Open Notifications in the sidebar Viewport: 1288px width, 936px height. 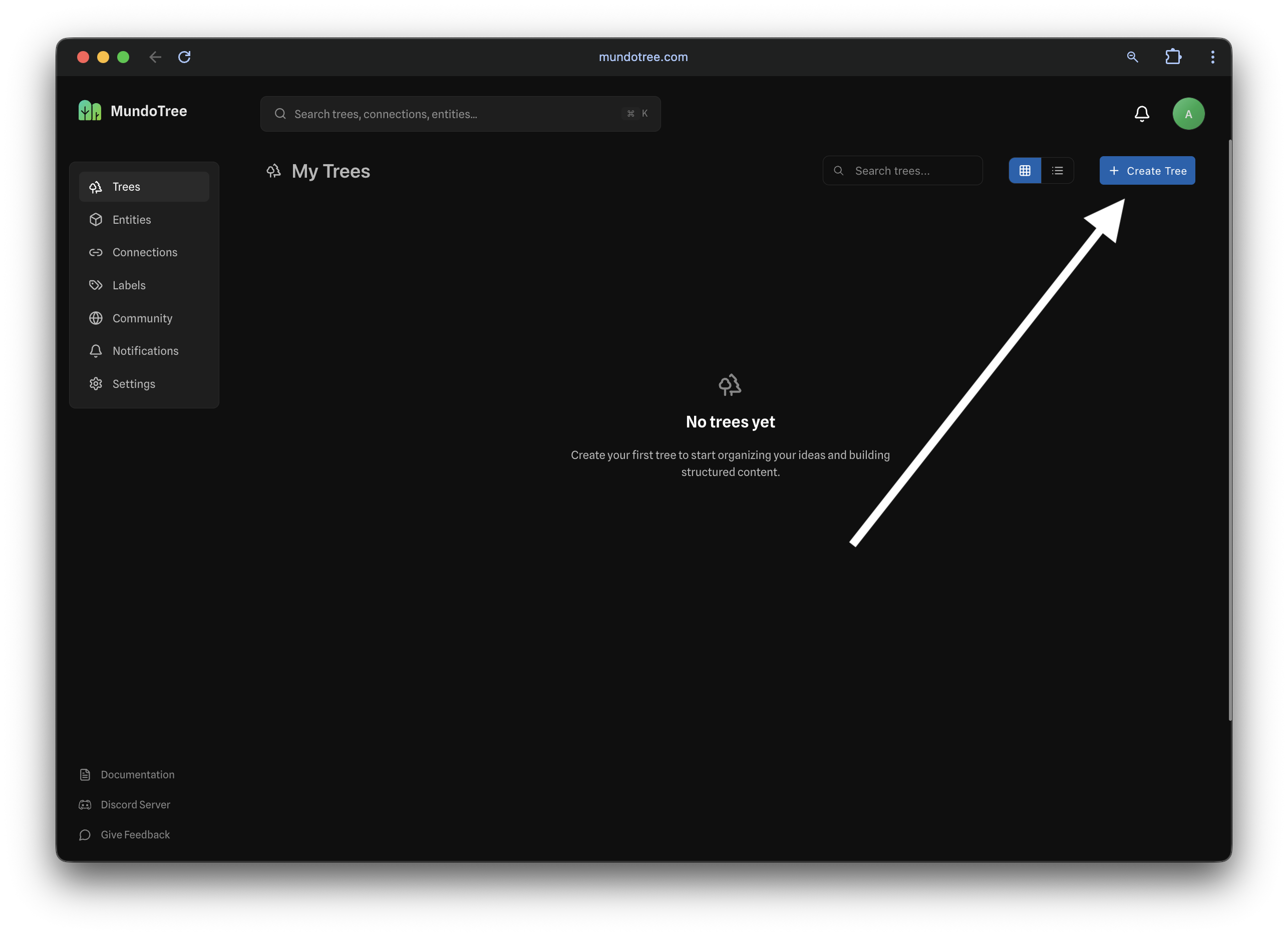[x=144, y=351]
